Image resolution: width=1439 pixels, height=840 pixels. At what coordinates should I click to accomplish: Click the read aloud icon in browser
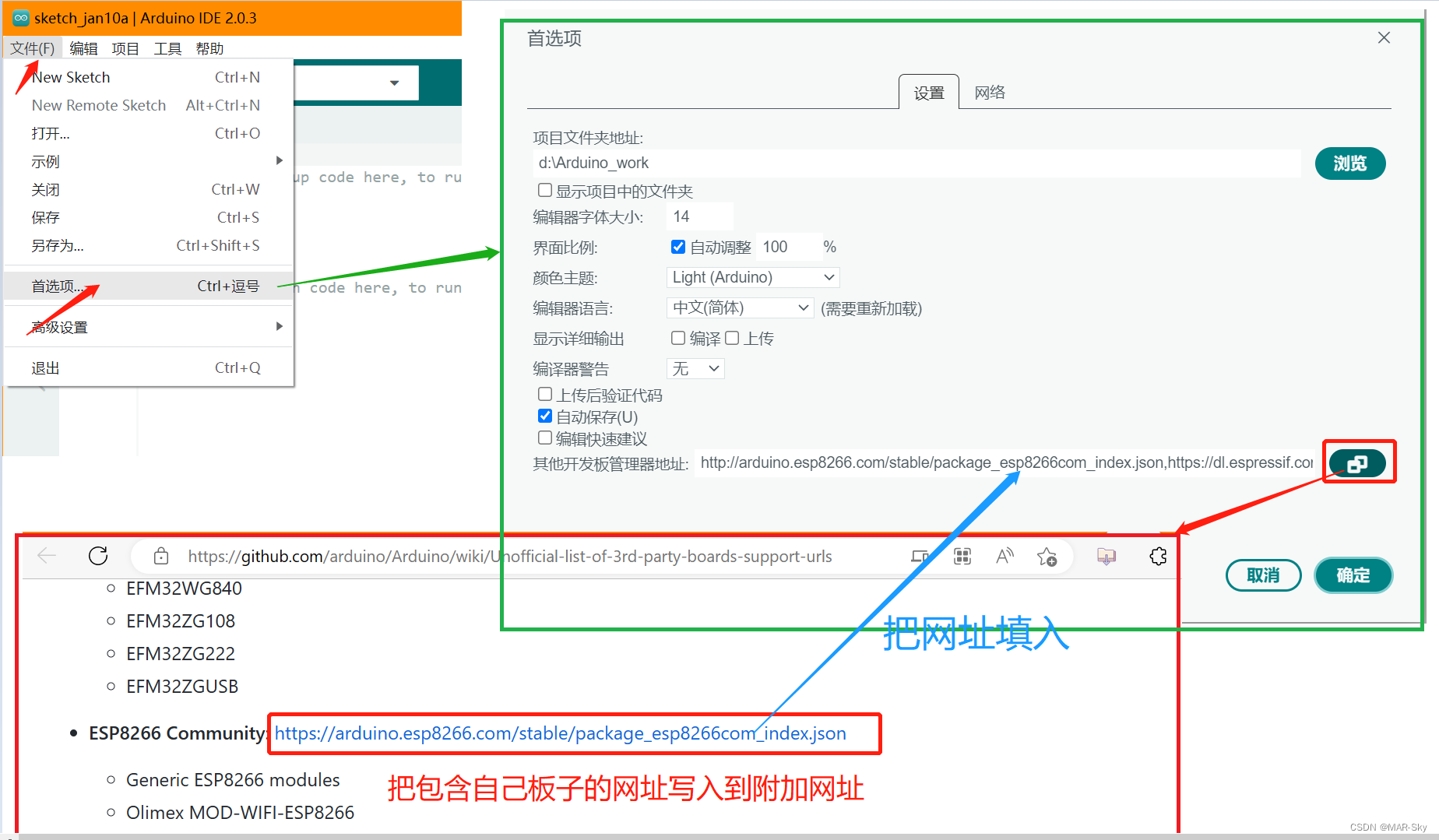tap(1004, 556)
